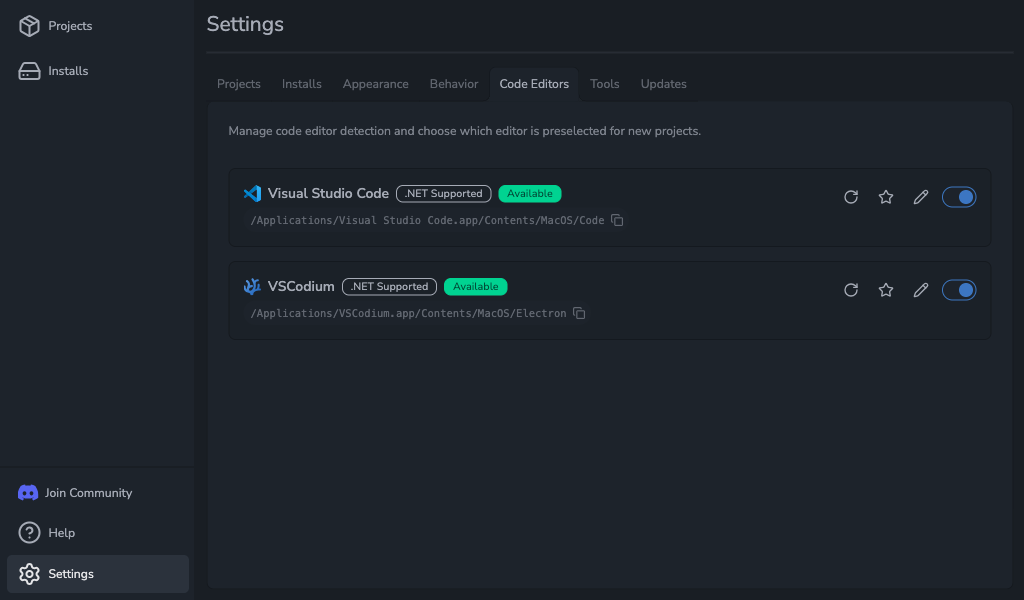
Task: Refresh detection for VSCodium
Action: point(850,289)
